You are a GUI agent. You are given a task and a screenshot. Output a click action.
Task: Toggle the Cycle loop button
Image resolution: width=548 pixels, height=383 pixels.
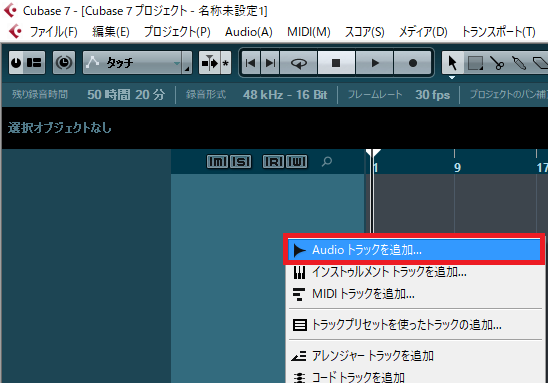(x=299, y=63)
